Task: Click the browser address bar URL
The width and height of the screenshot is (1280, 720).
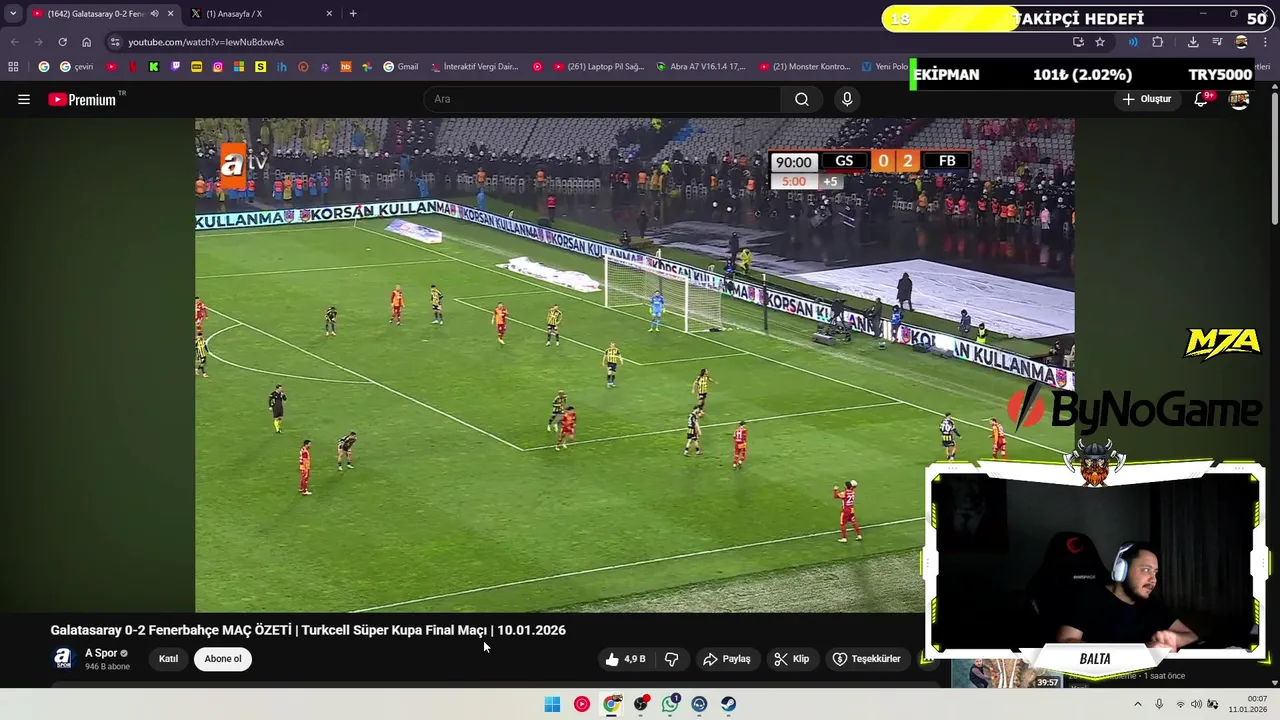Action: [x=206, y=42]
